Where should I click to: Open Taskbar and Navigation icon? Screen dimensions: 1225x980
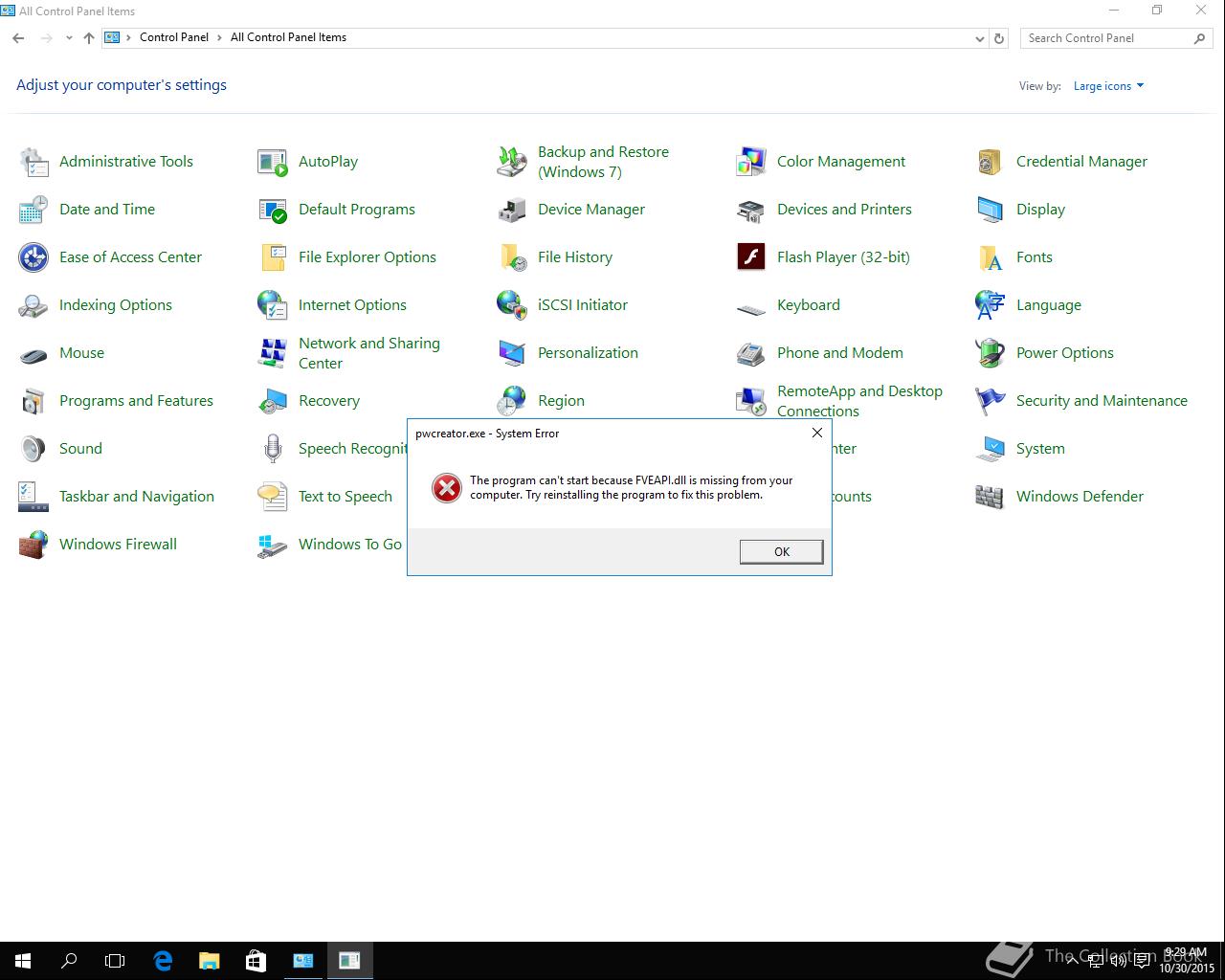[34, 497]
